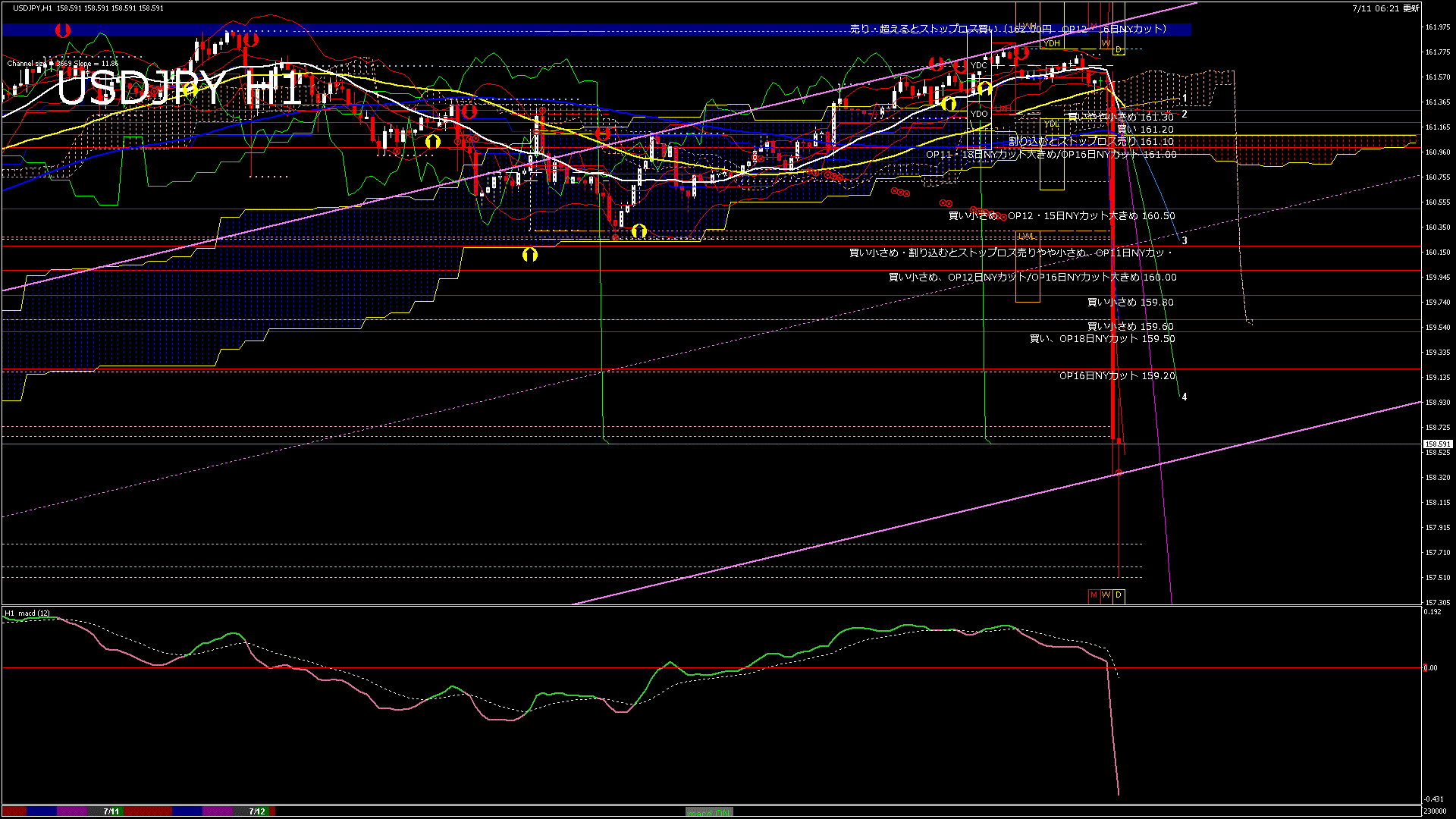Click the current price tag 158.591
The image size is (1456, 819).
[1437, 444]
